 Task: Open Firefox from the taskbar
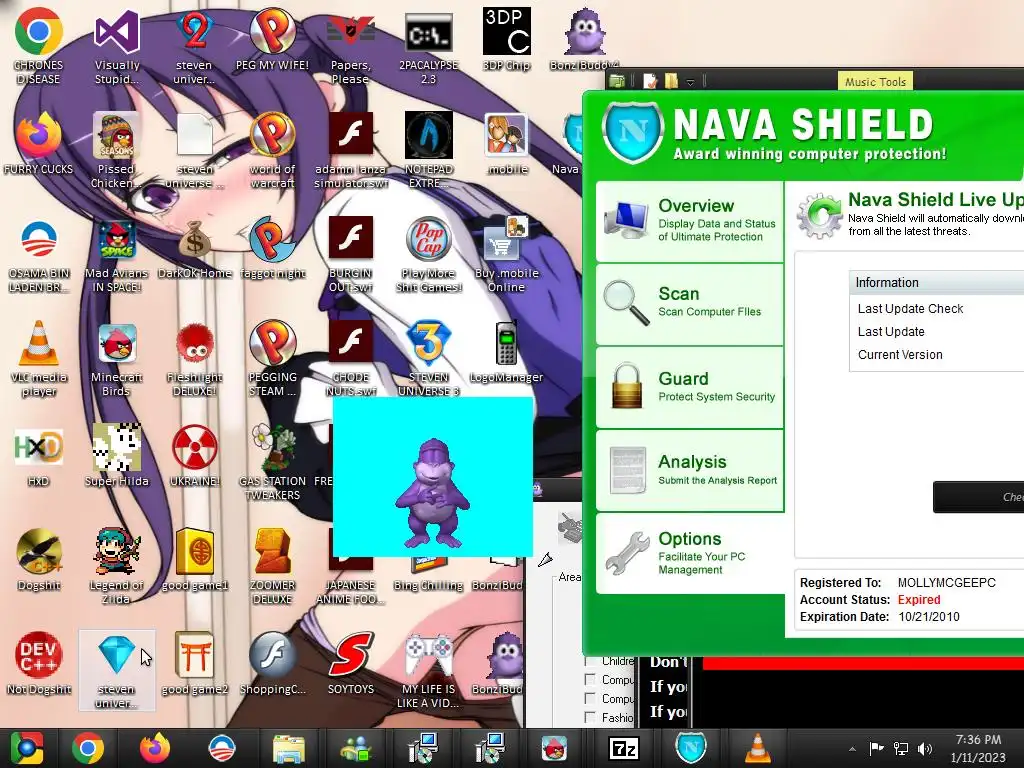coord(155,748)
